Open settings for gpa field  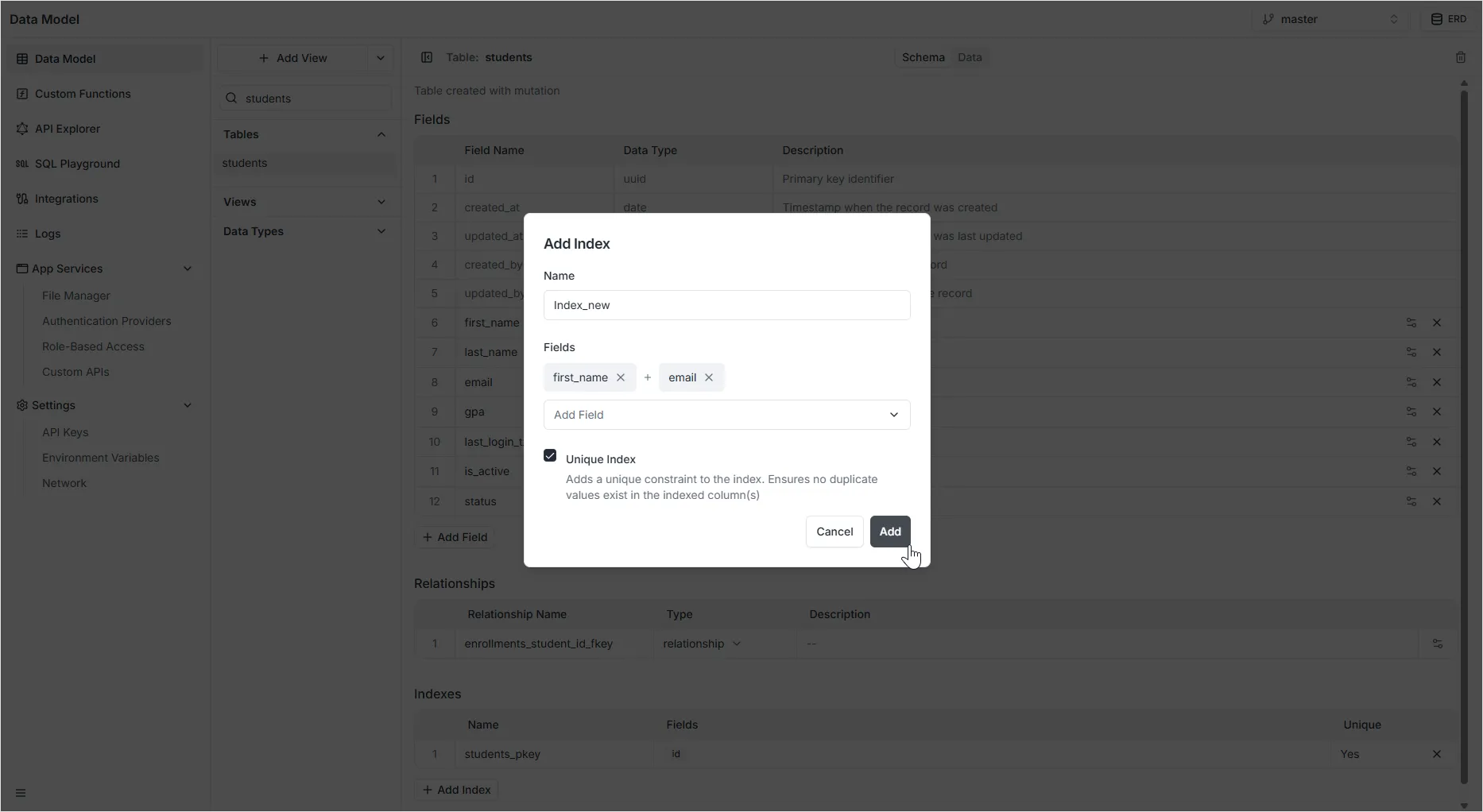pyautogui.click(x=1411, y=412)
